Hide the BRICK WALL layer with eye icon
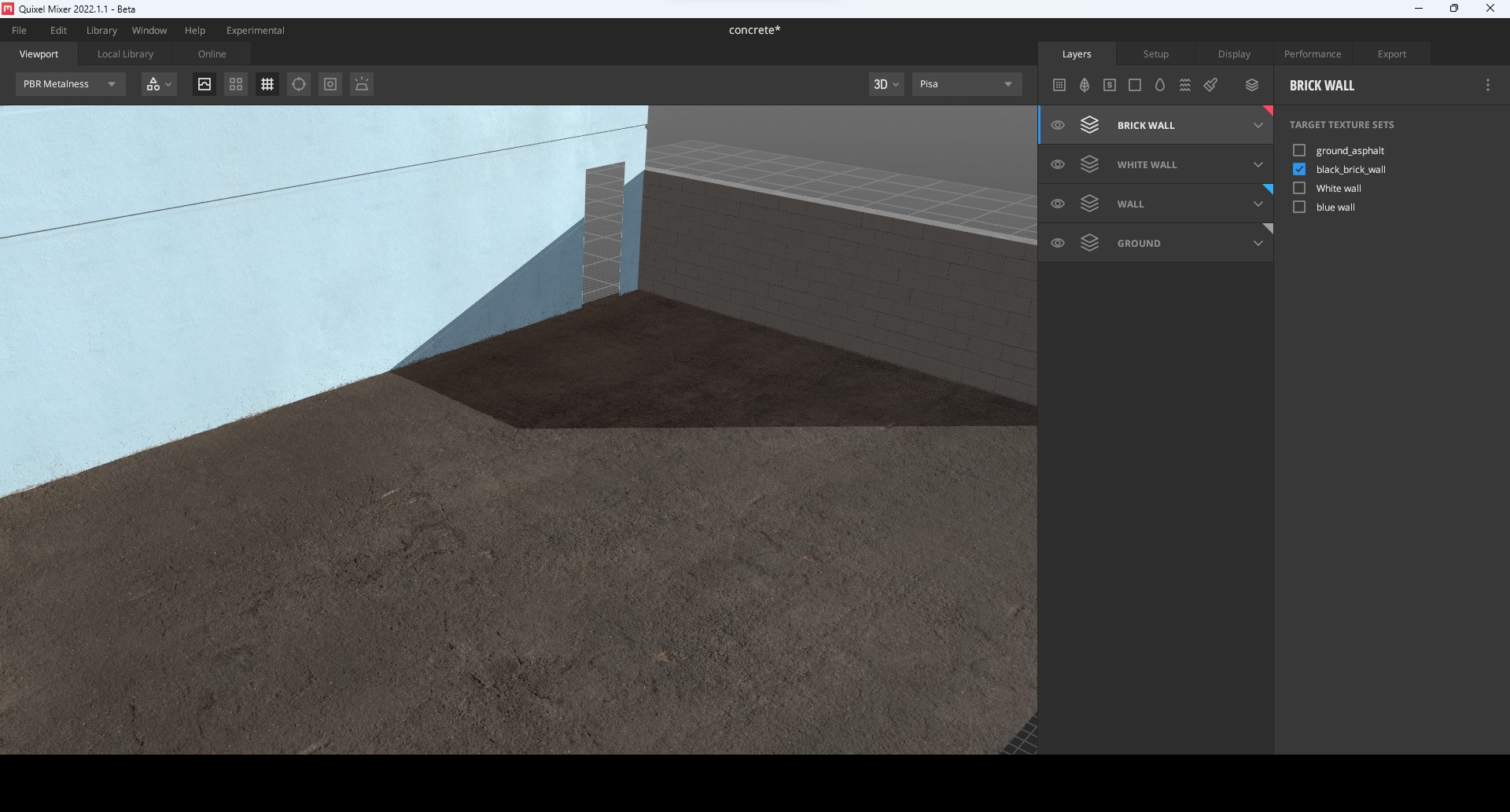The image size is (1510, 812). click(x=1058, y=125)
